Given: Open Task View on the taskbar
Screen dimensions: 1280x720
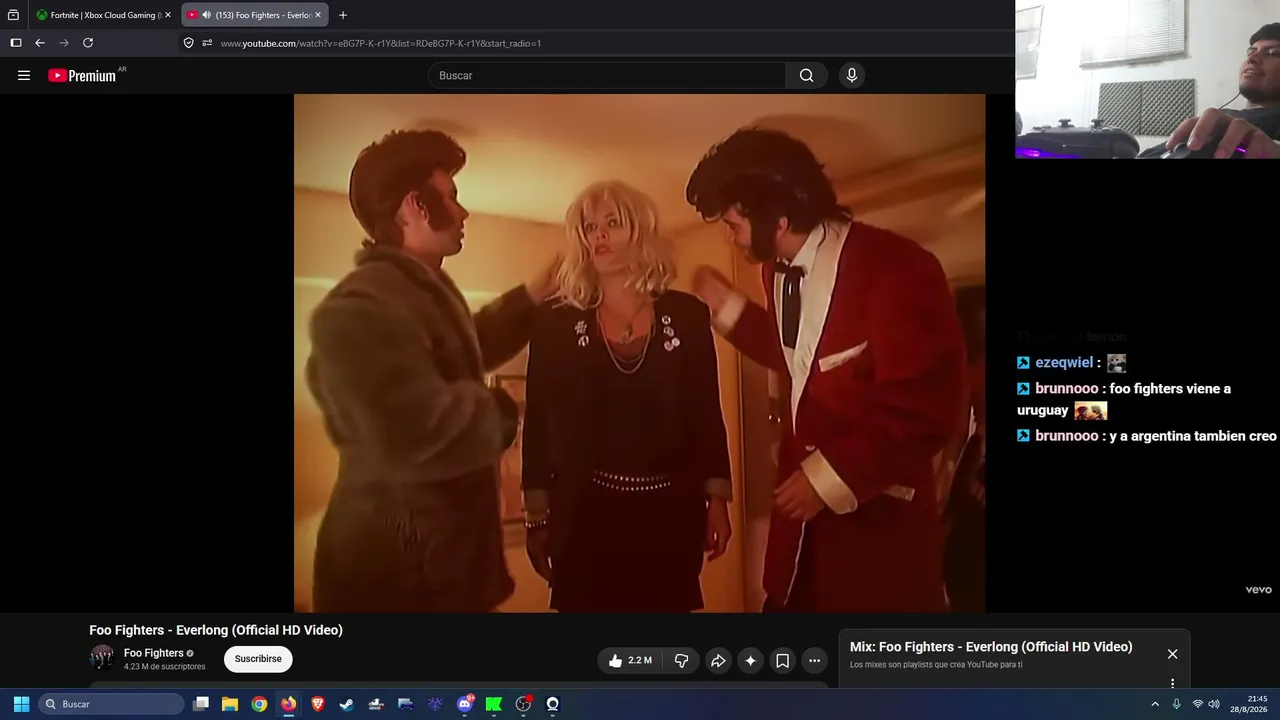Looking at the screenshot, I should [x=201, y=704].
